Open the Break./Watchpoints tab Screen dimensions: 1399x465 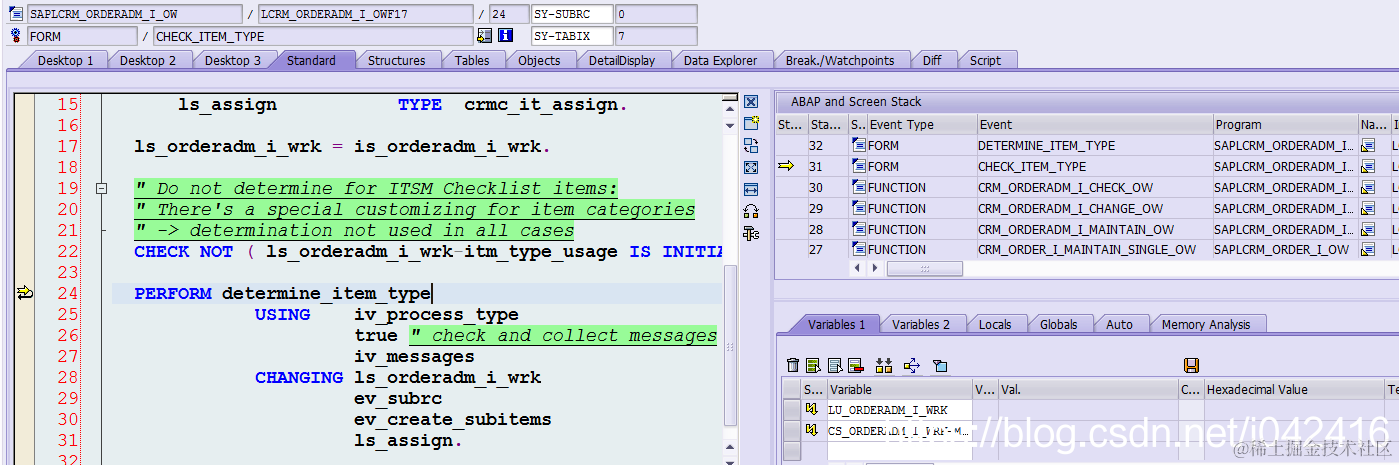(x=840, y=61)
